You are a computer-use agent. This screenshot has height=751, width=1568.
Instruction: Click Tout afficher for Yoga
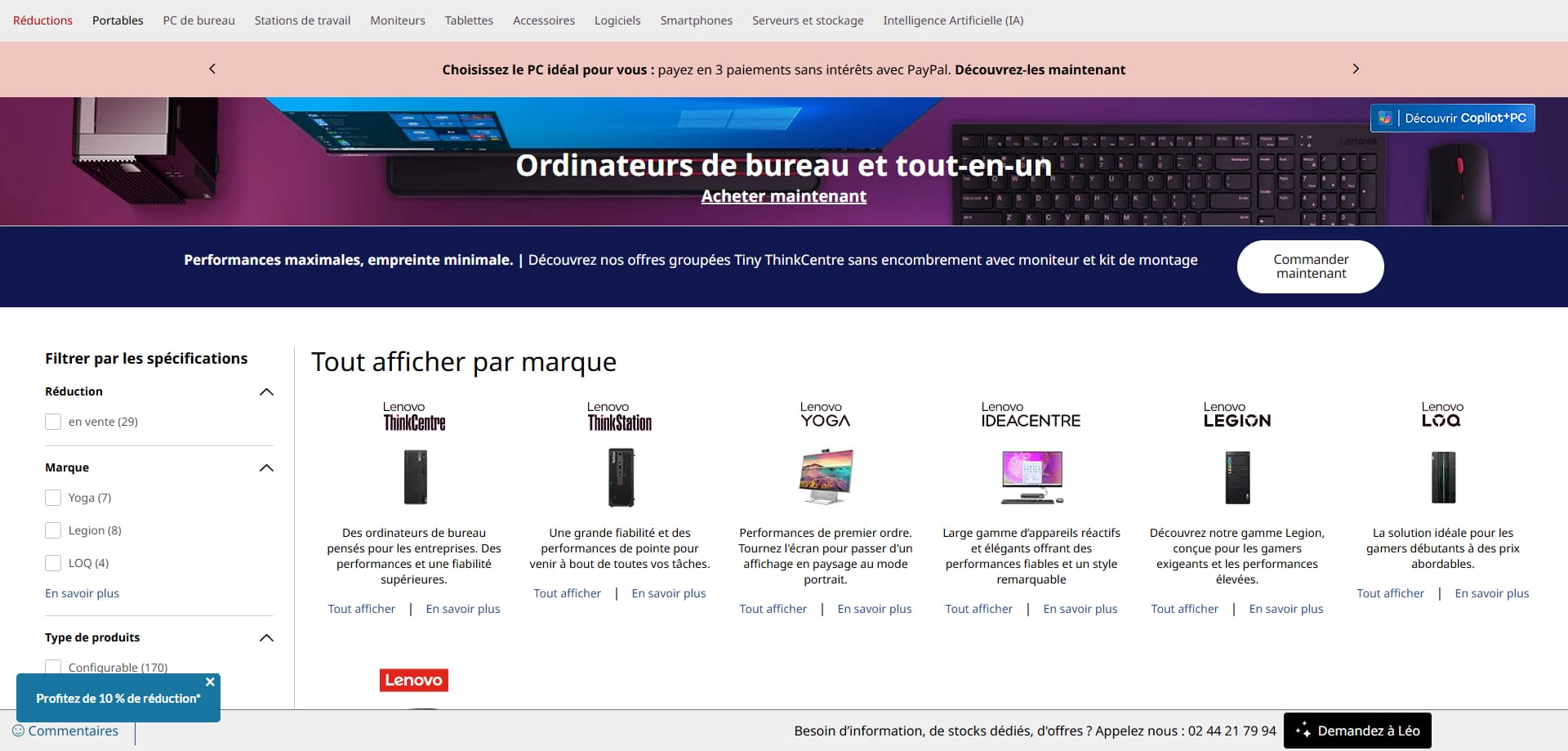pyautogui.click(x=773, y=609)
